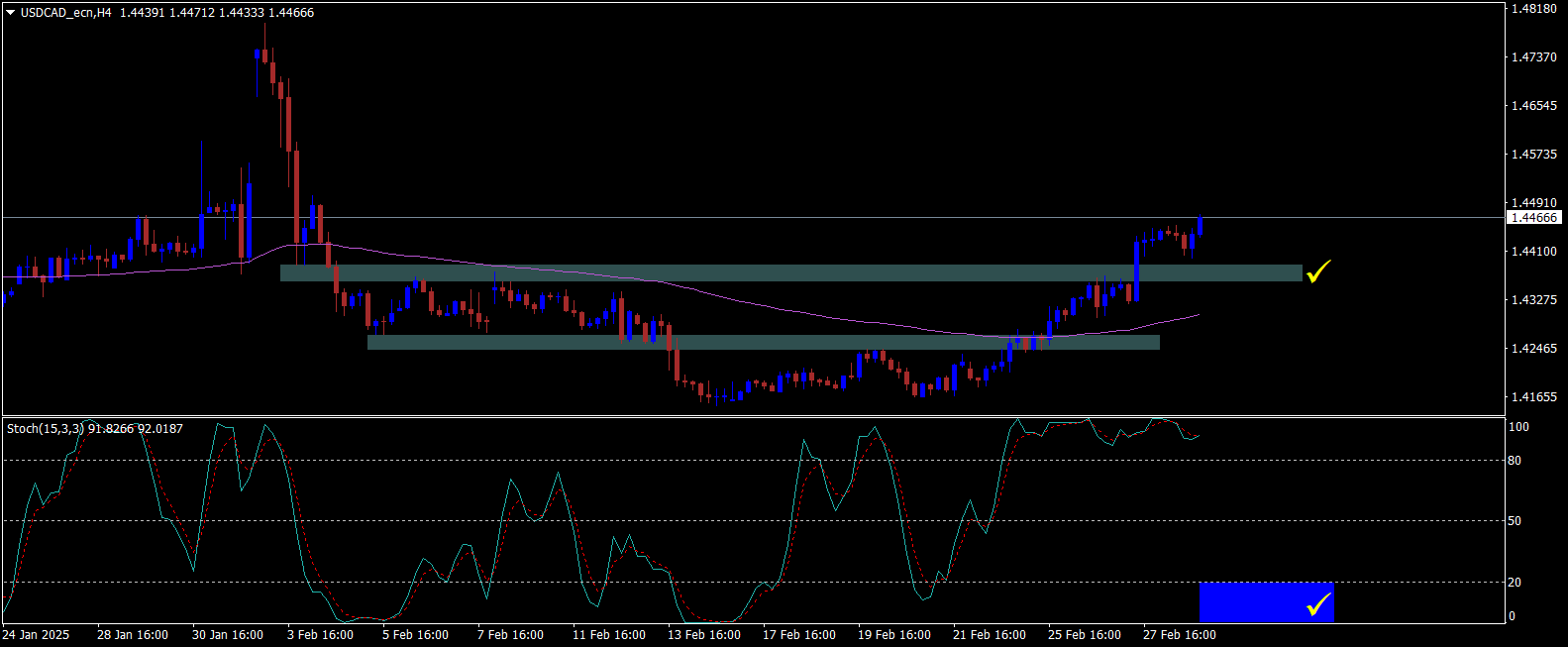Select the upper teal resistance zone rectangle
The image size is (1568, 647).
(791, 273)
